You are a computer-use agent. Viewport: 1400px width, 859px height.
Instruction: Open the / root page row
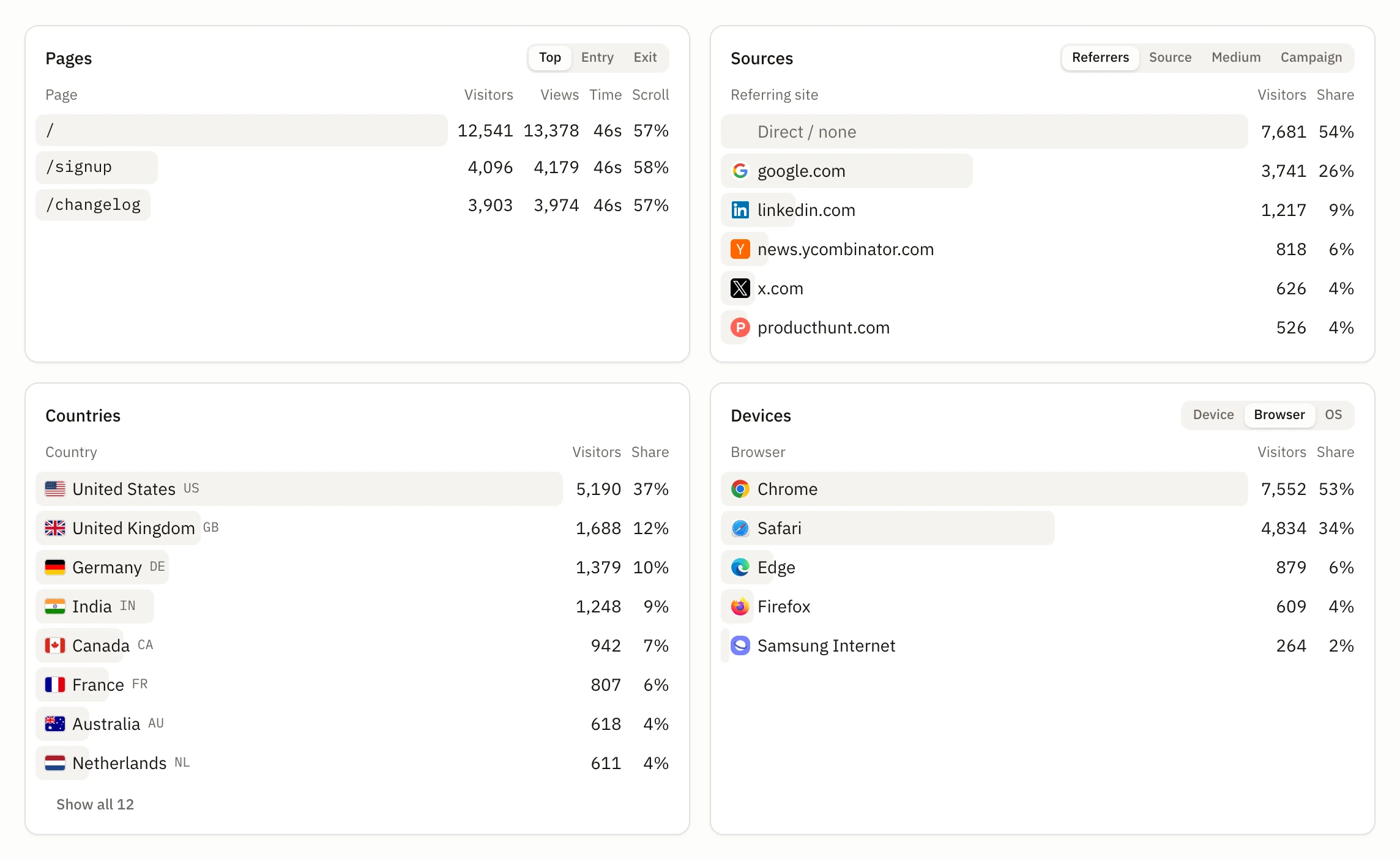(357, 130)
